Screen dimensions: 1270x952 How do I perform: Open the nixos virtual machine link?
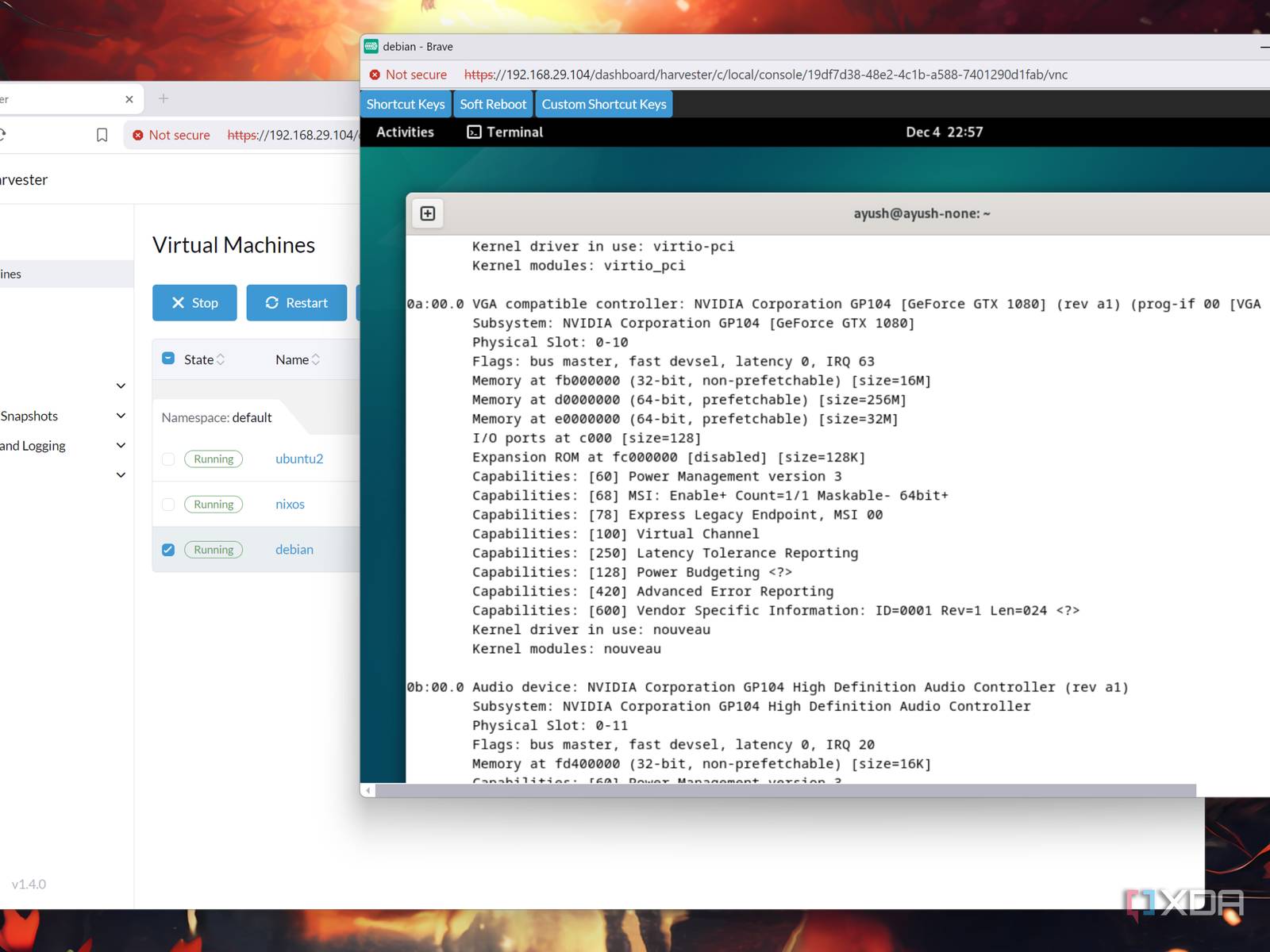[x=290, y=505]
